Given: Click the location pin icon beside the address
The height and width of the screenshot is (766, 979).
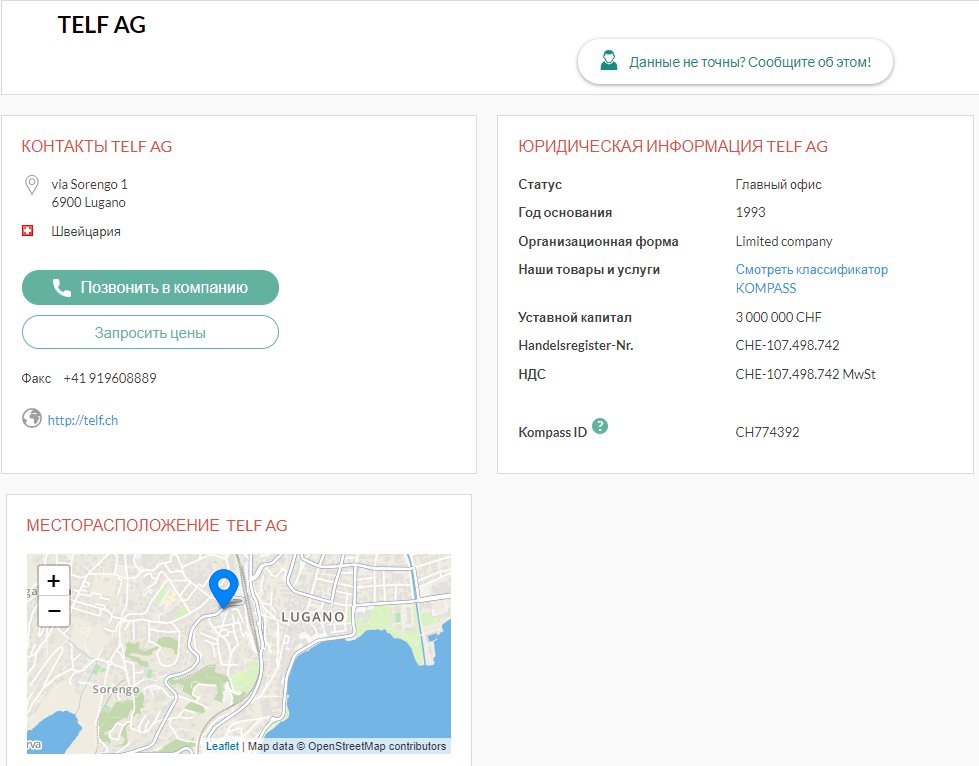Looking at the screenshot, I should (x=31, y=185).
